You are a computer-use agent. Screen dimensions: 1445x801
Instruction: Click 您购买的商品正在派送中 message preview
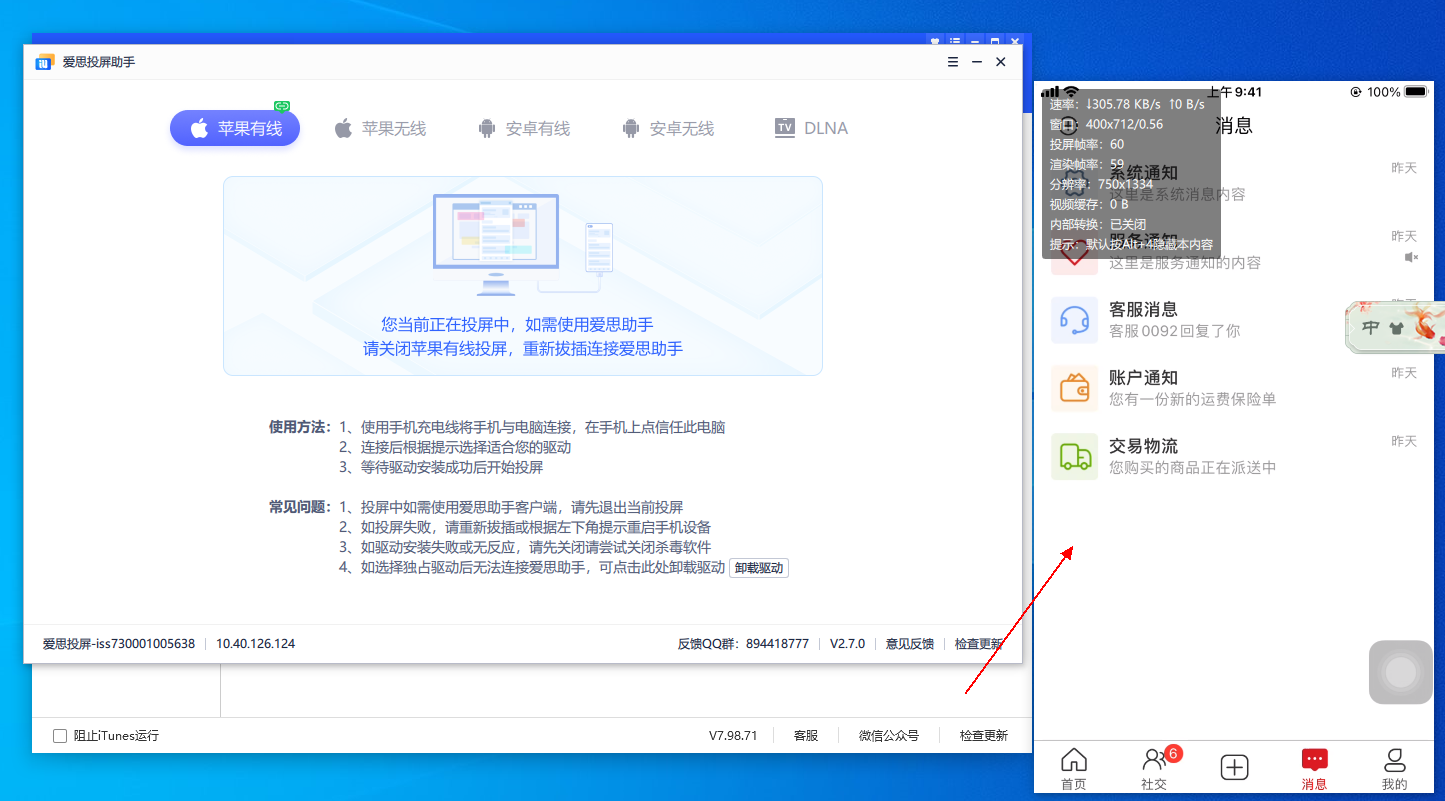[x=1193, y=467]
